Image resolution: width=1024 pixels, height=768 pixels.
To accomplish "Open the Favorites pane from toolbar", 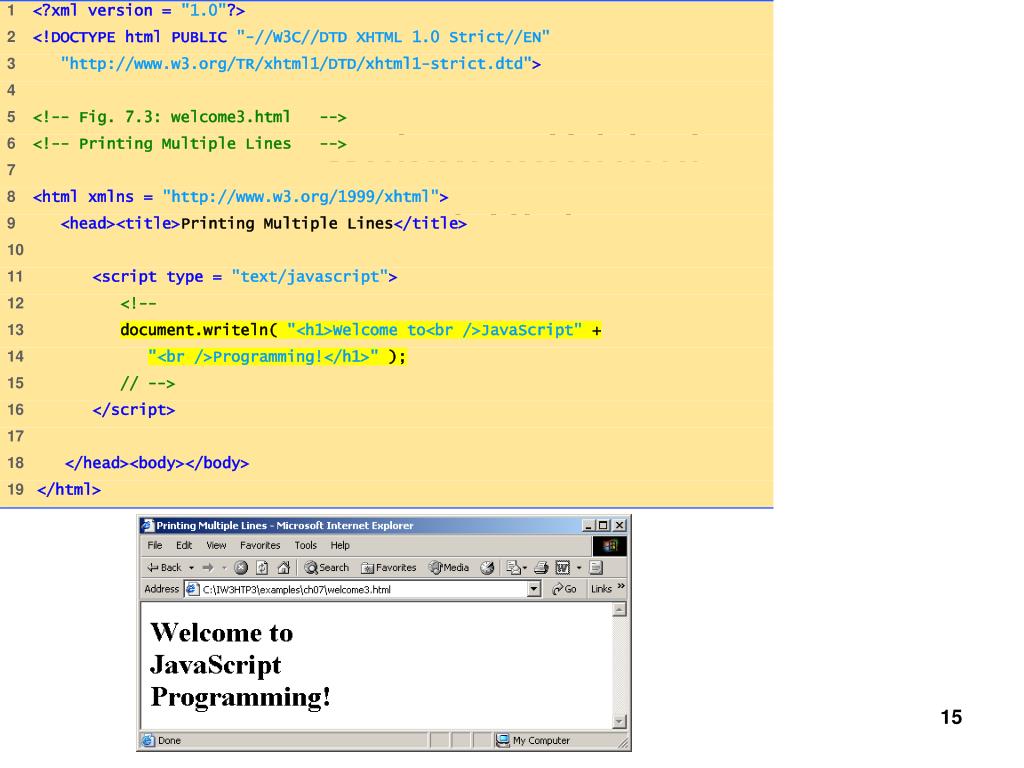I will (389, 568).
